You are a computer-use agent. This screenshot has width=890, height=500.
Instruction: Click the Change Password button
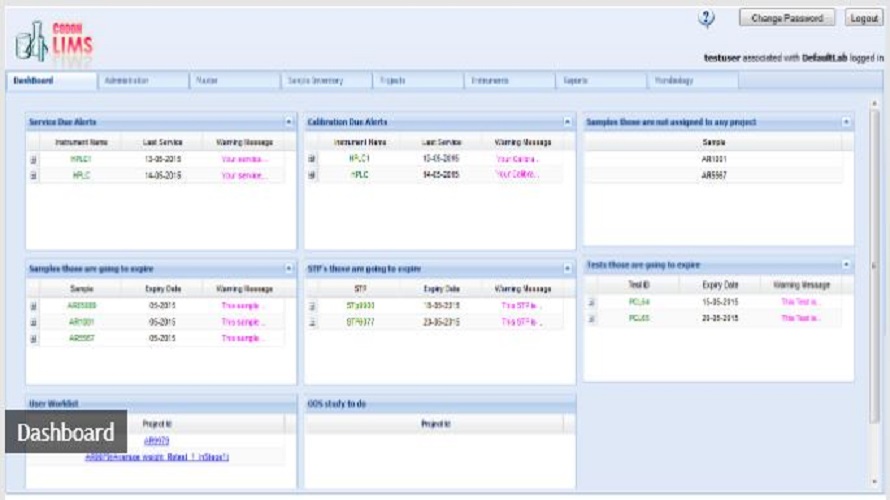[787, 18]
